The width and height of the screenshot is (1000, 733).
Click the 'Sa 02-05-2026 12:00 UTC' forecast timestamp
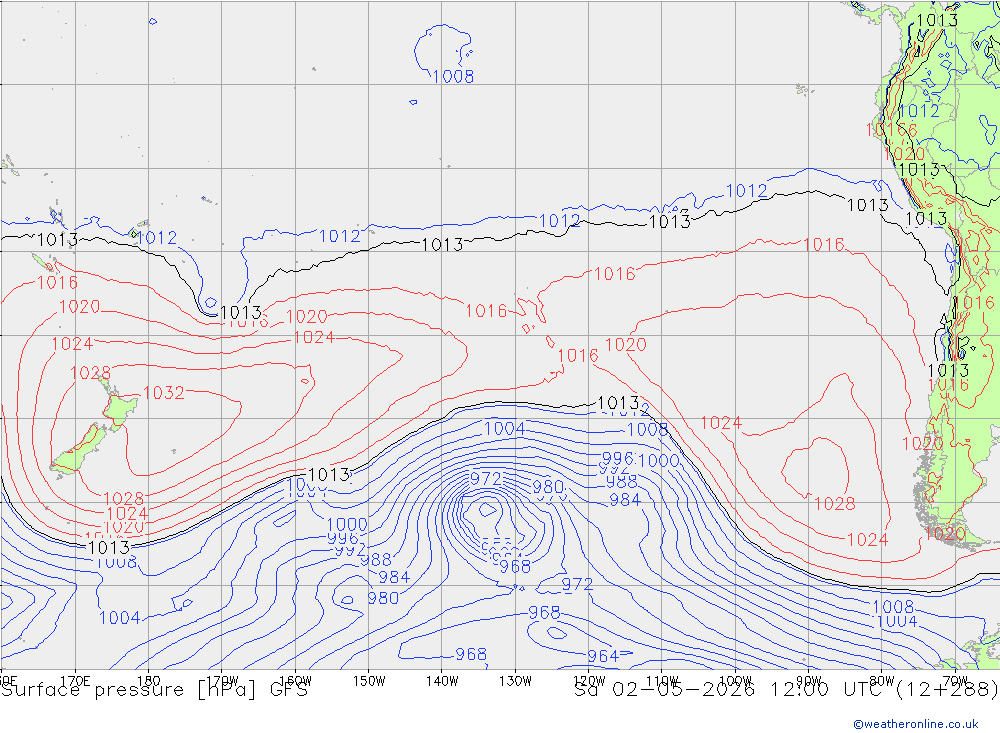click(732, 690)
